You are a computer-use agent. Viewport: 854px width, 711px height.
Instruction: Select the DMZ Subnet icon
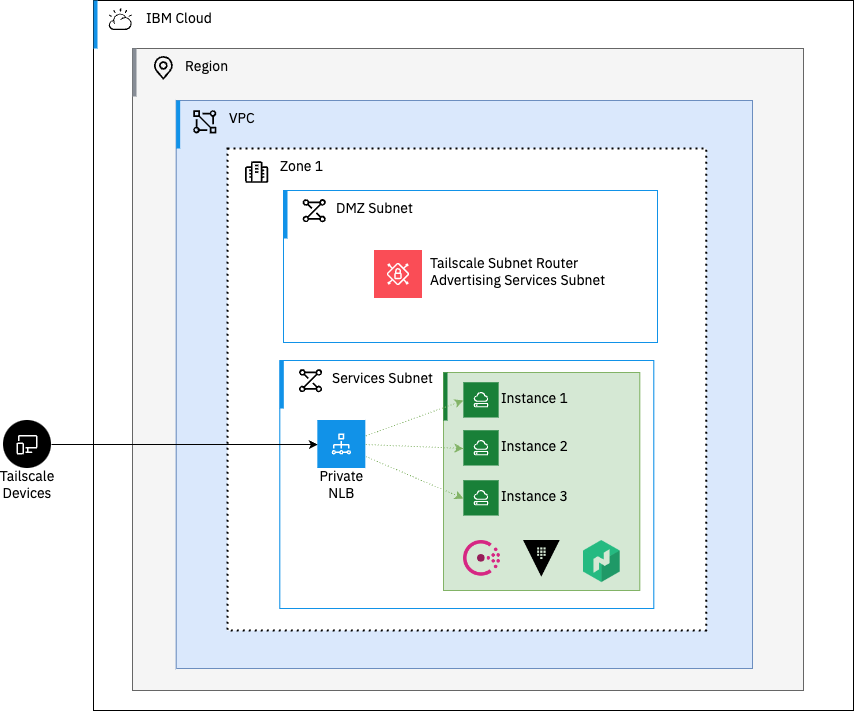point(314,211)
